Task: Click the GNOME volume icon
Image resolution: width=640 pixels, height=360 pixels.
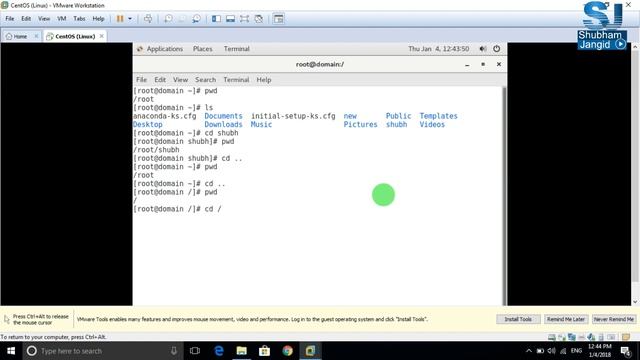Action: click(483, 49)
